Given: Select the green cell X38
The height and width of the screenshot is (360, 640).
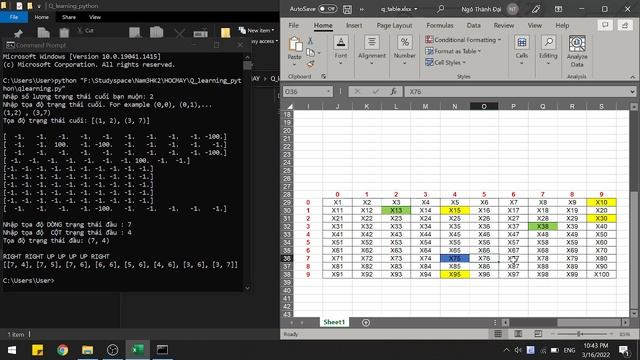Looking at the screenshot, I should pos(542,227).
